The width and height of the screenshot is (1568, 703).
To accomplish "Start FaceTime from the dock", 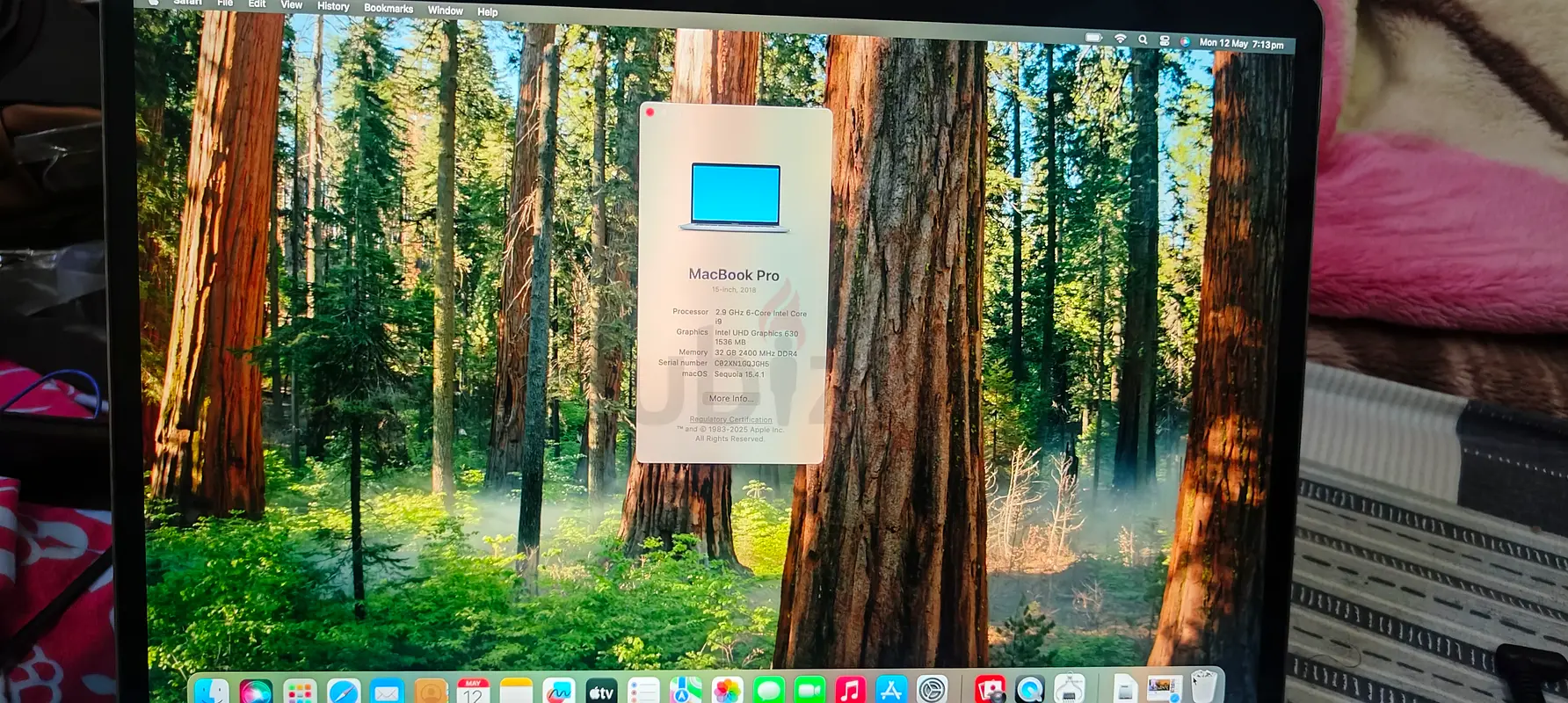I will click(810, 692).
